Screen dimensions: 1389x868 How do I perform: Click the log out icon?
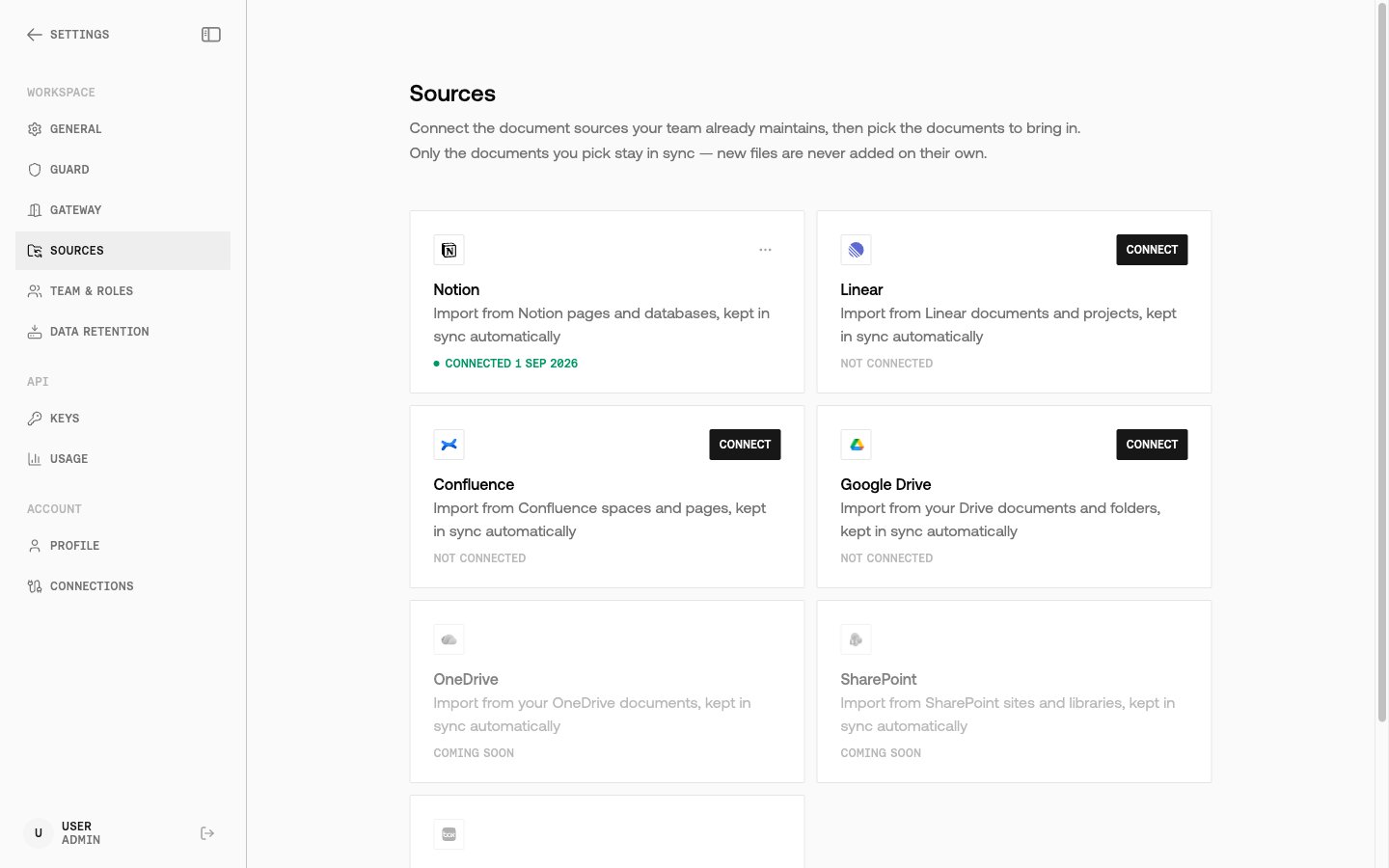tap(207, 833)
